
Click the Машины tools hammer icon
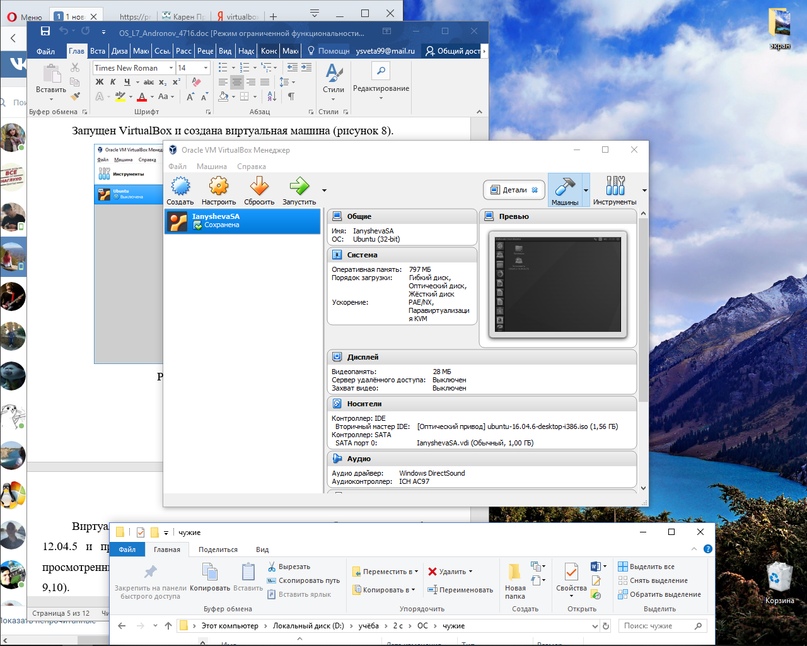564,189
